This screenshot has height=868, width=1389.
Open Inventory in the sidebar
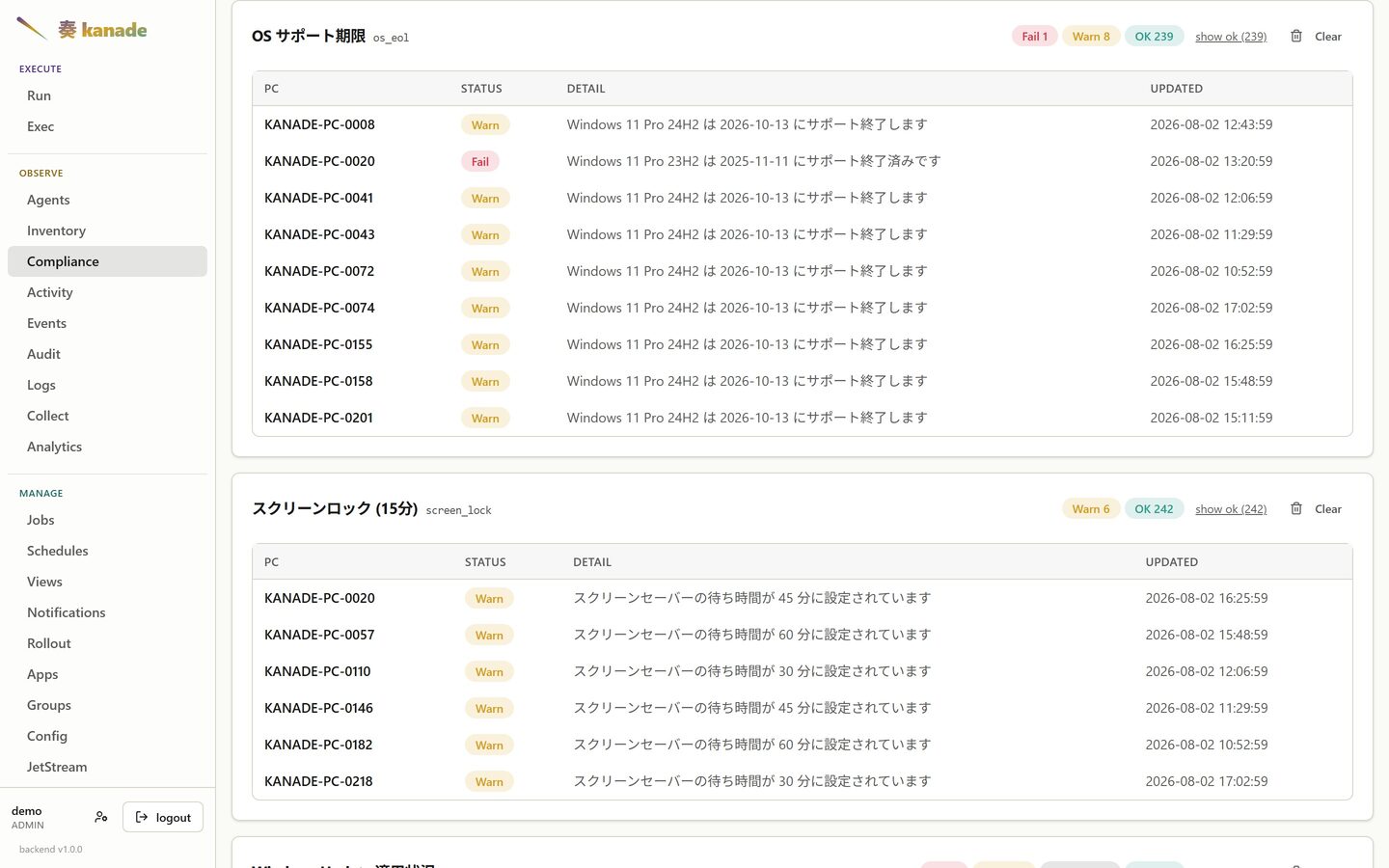point(107,231)
